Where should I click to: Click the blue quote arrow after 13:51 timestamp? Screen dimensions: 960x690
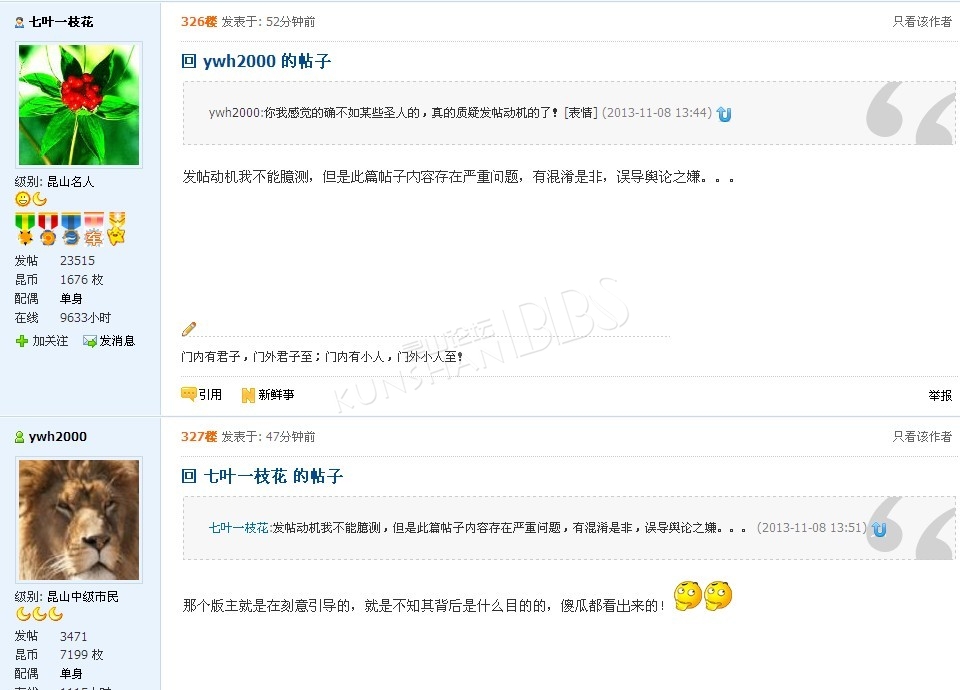click(x=879, y=529)
